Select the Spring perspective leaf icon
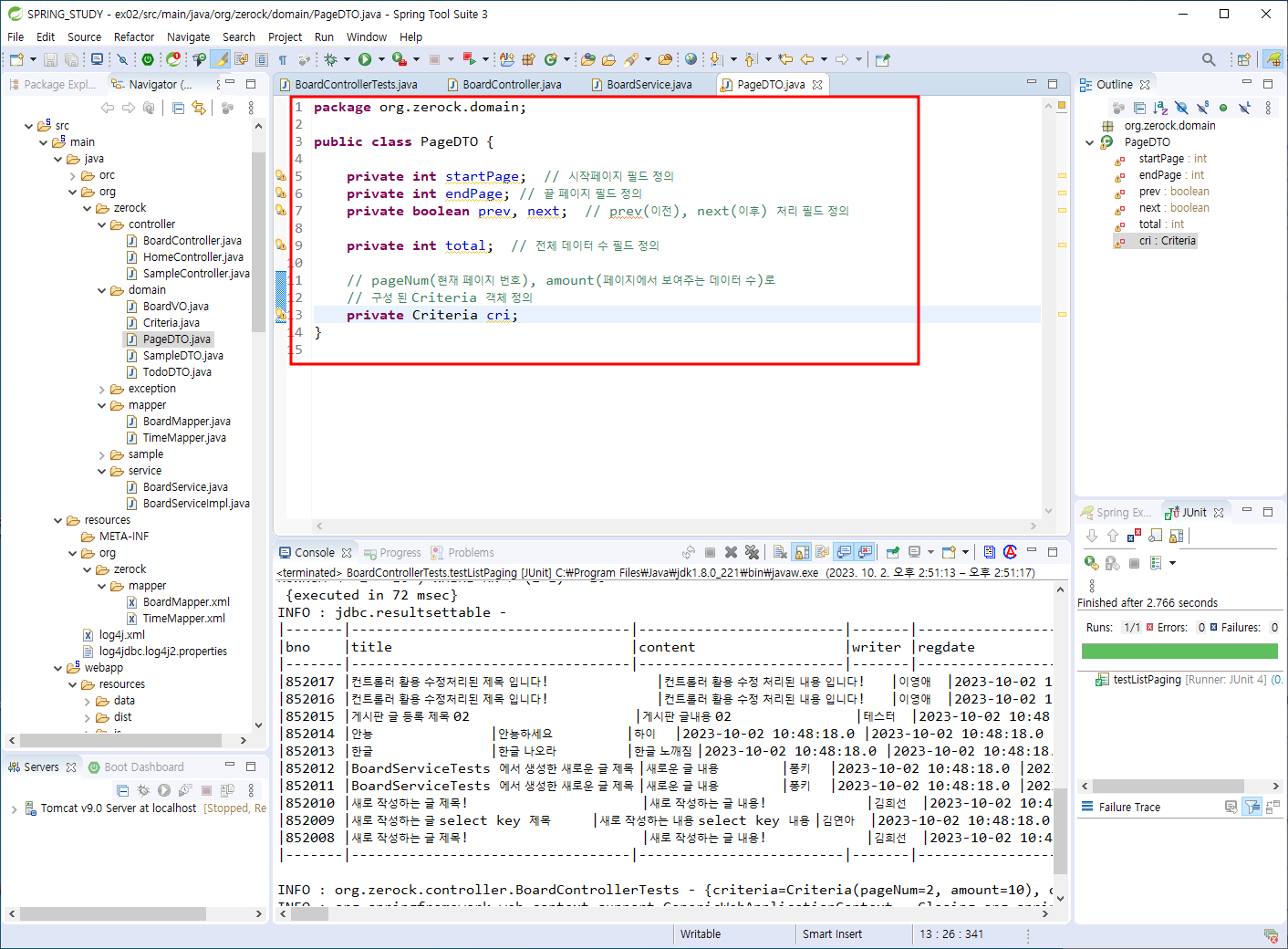This screenshot has height=949, width=1288. [1273, 59]
